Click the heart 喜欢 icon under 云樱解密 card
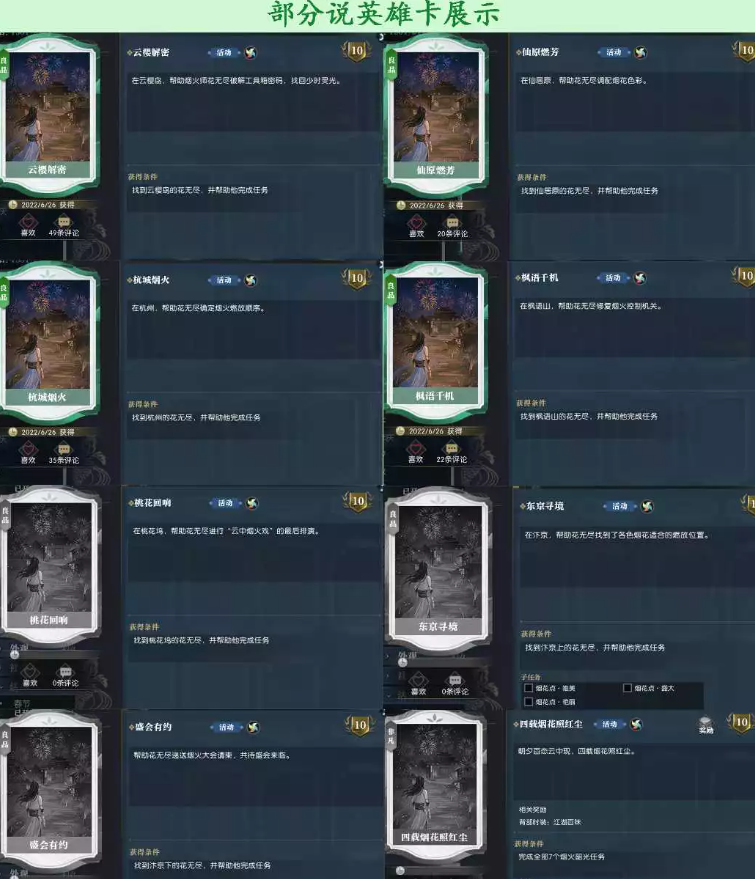This screenshot has width=755, height=879. pos(28,223)
